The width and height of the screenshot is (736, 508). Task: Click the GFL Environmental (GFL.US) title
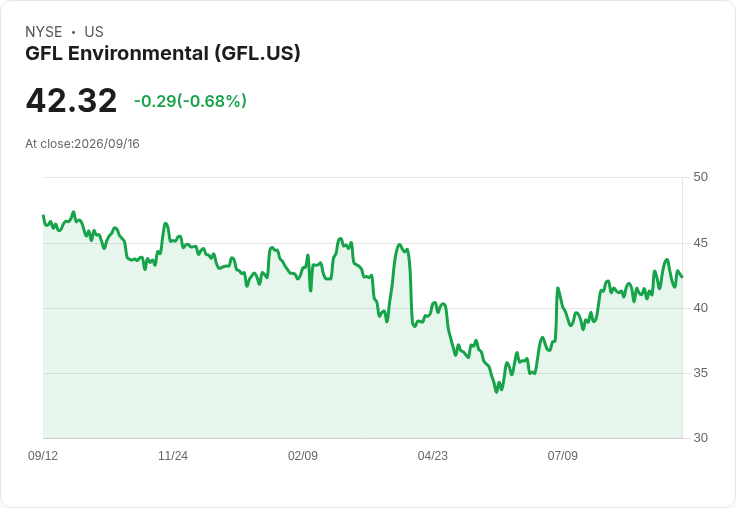pos(162,53)
